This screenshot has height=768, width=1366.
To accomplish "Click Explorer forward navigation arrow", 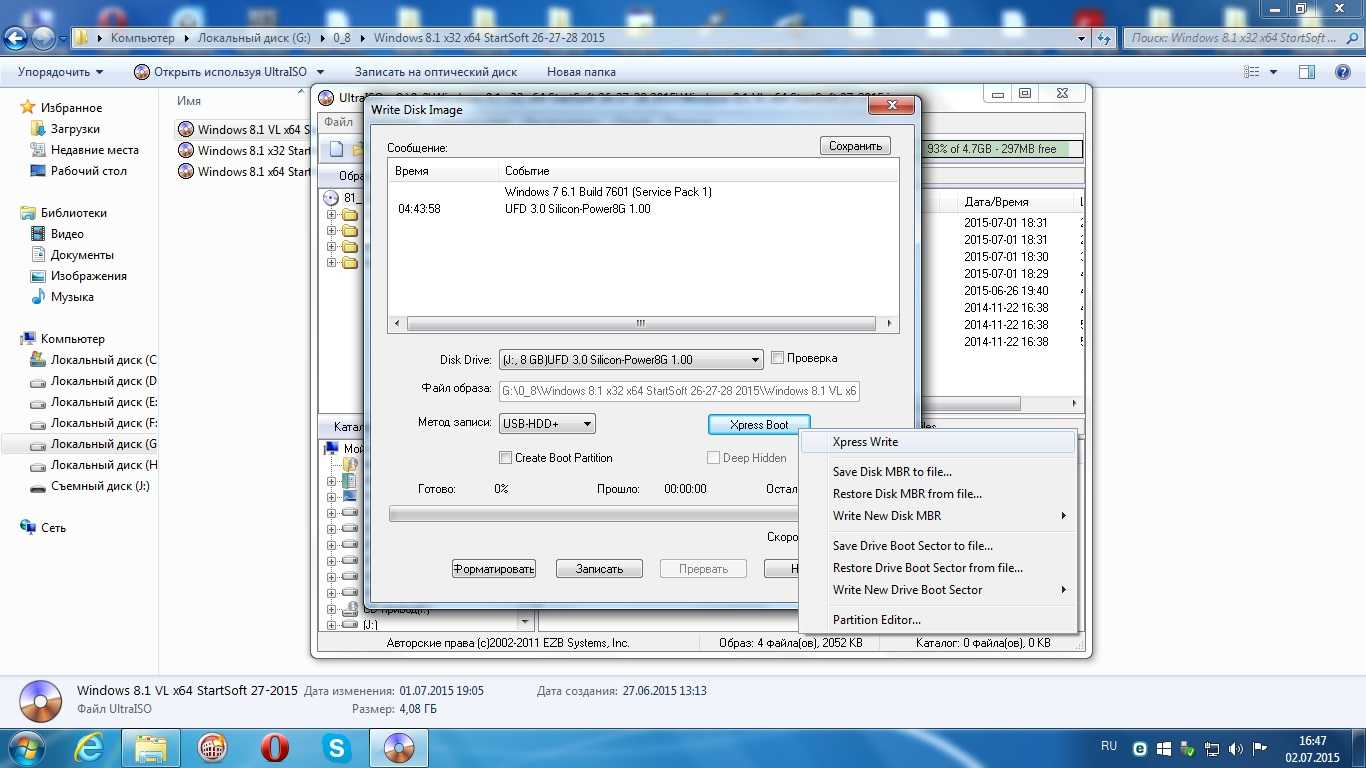I will click(44, 39).
